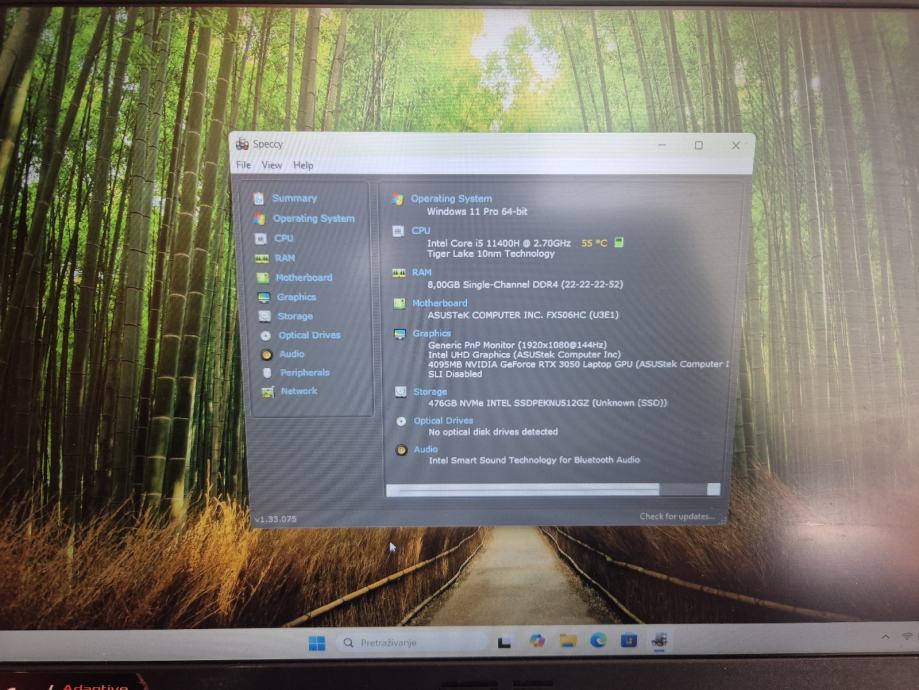Click the CPU heading link in summary
The height and width of the screenshot is (690, 919).
pyautogui.click(x=421, y=230)
